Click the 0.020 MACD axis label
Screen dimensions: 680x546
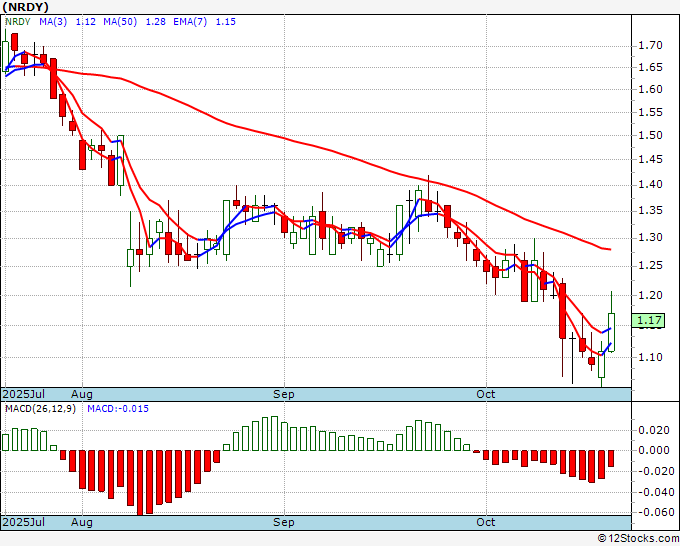tap(654, 430)
